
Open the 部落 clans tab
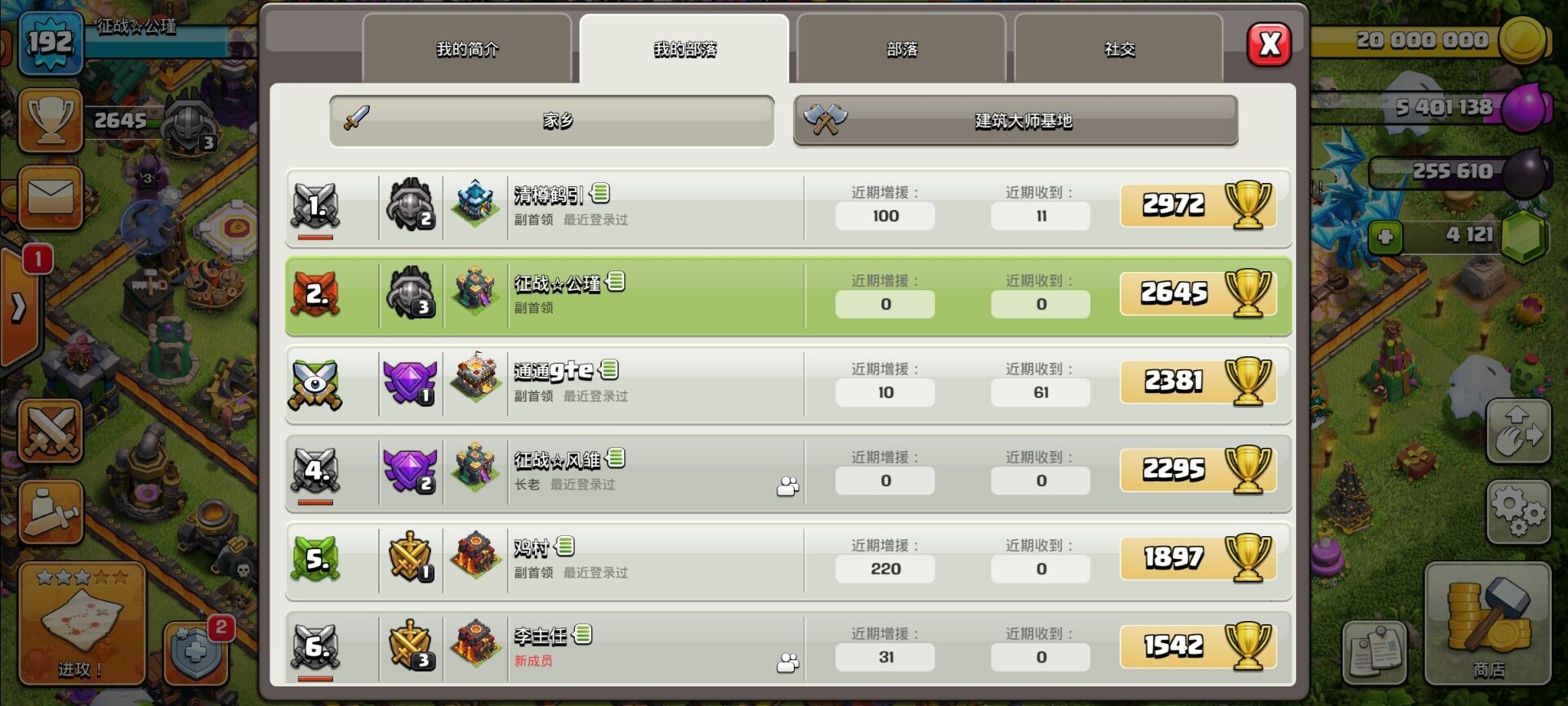902,49
